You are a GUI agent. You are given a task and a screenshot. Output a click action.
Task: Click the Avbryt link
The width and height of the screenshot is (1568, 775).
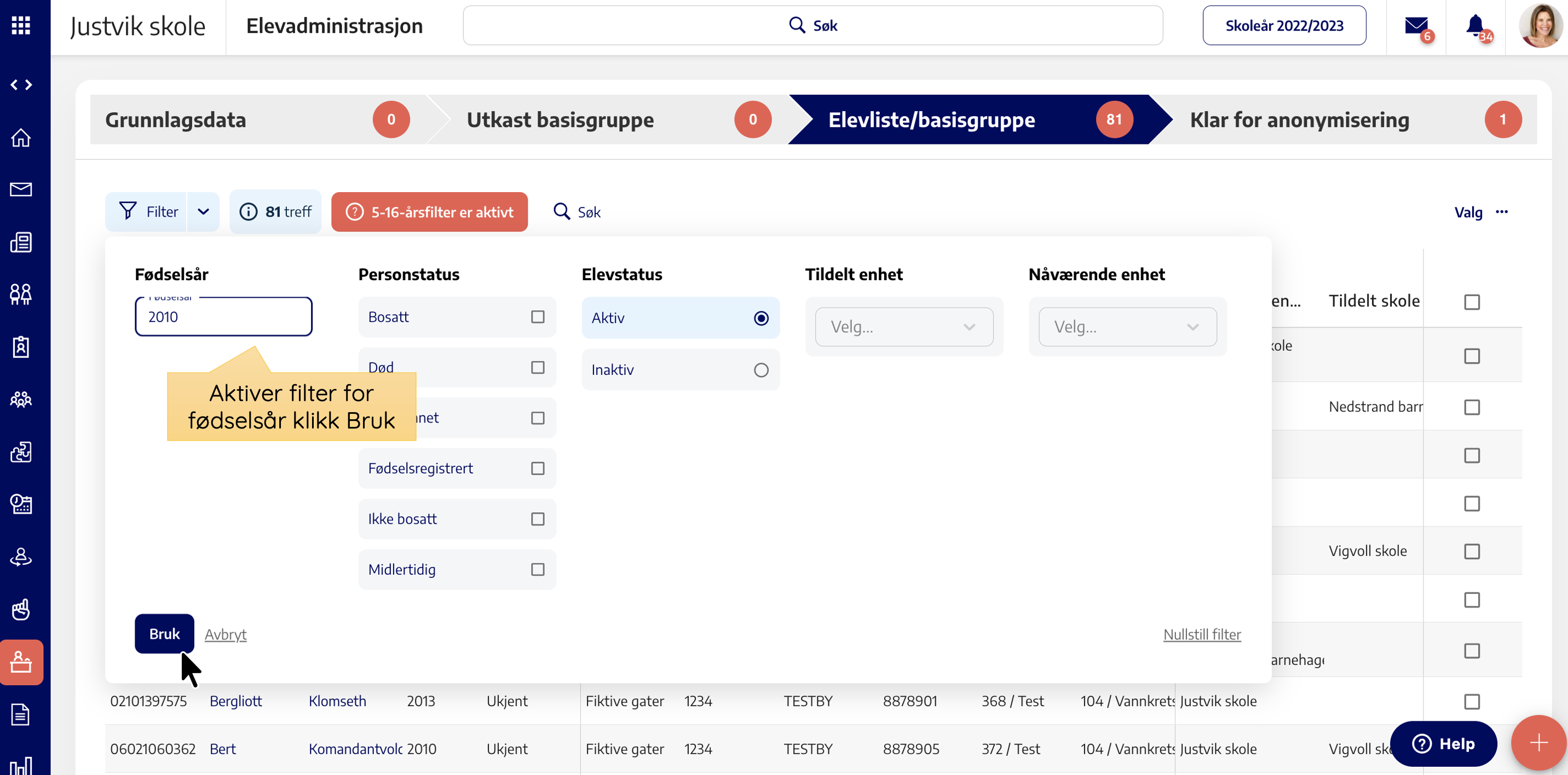225,634
